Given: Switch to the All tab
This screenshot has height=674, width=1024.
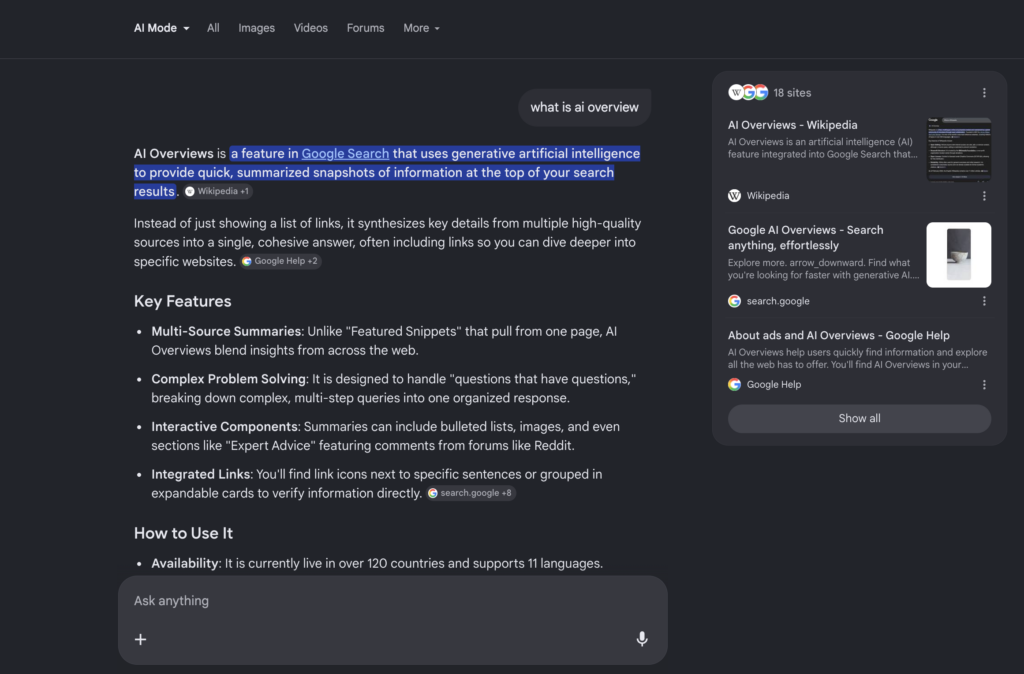Looking at the screenshot, I should point(213,28).
